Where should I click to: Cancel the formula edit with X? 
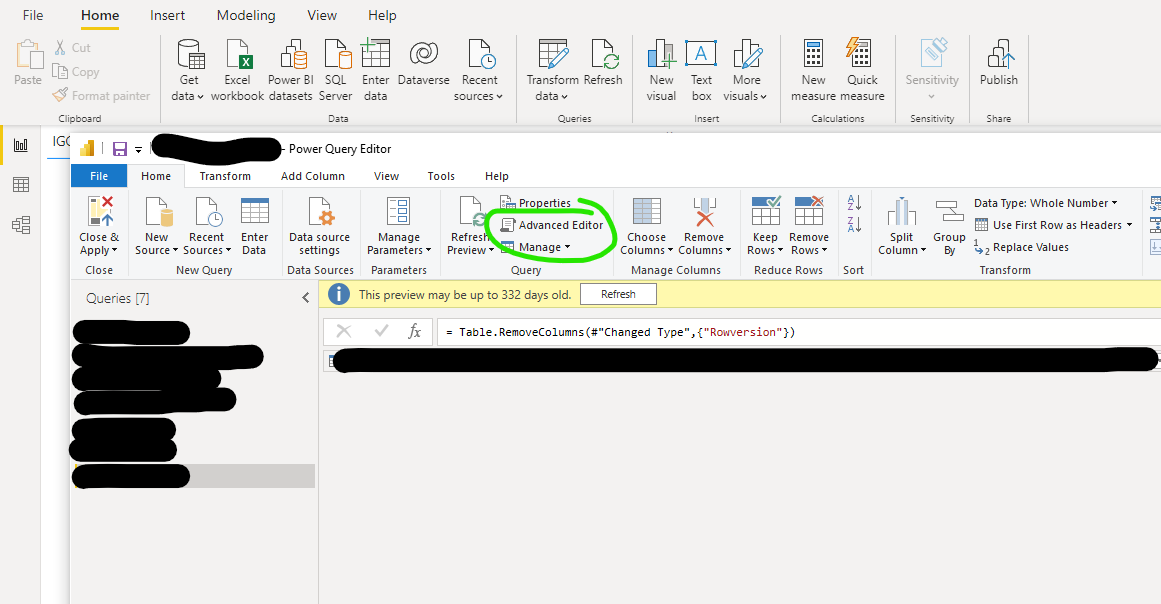click(x=344, y=331)
